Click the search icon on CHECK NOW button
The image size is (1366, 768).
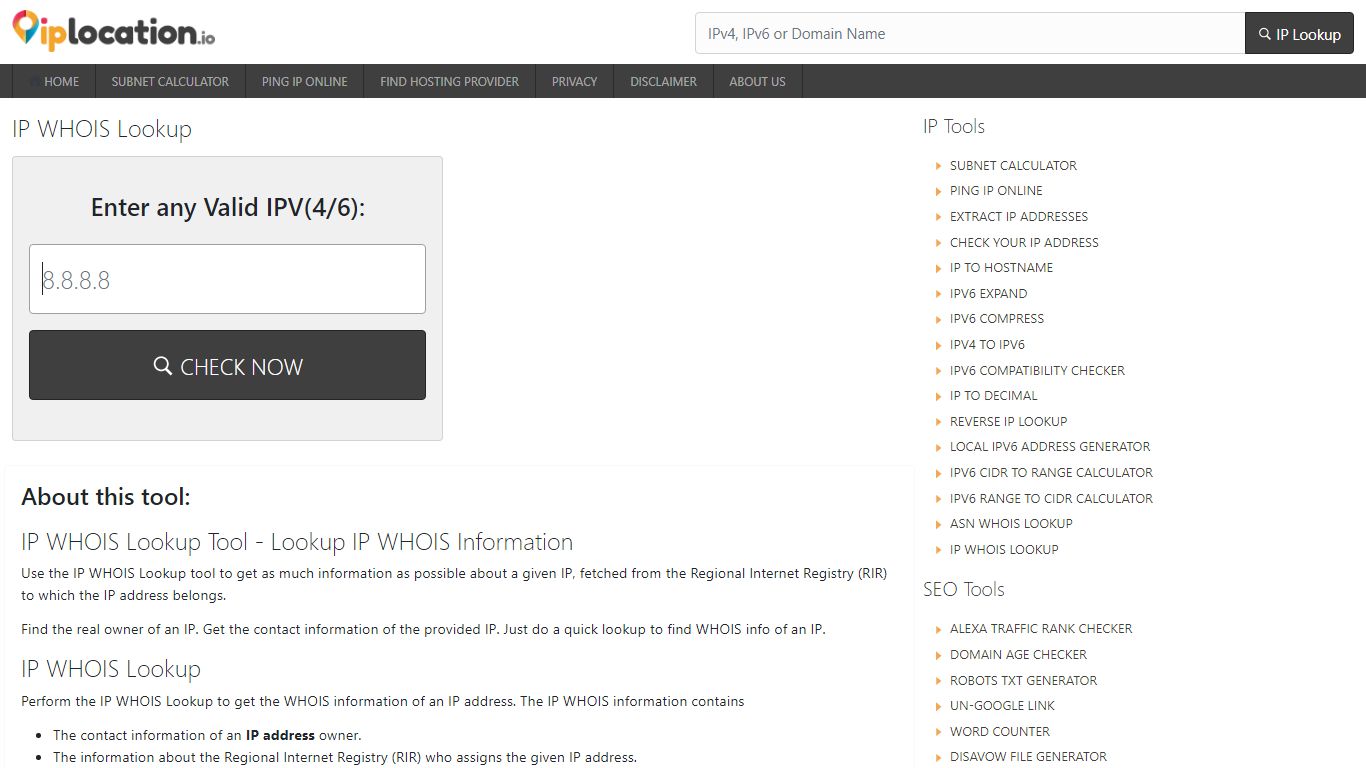coord(163,366)
